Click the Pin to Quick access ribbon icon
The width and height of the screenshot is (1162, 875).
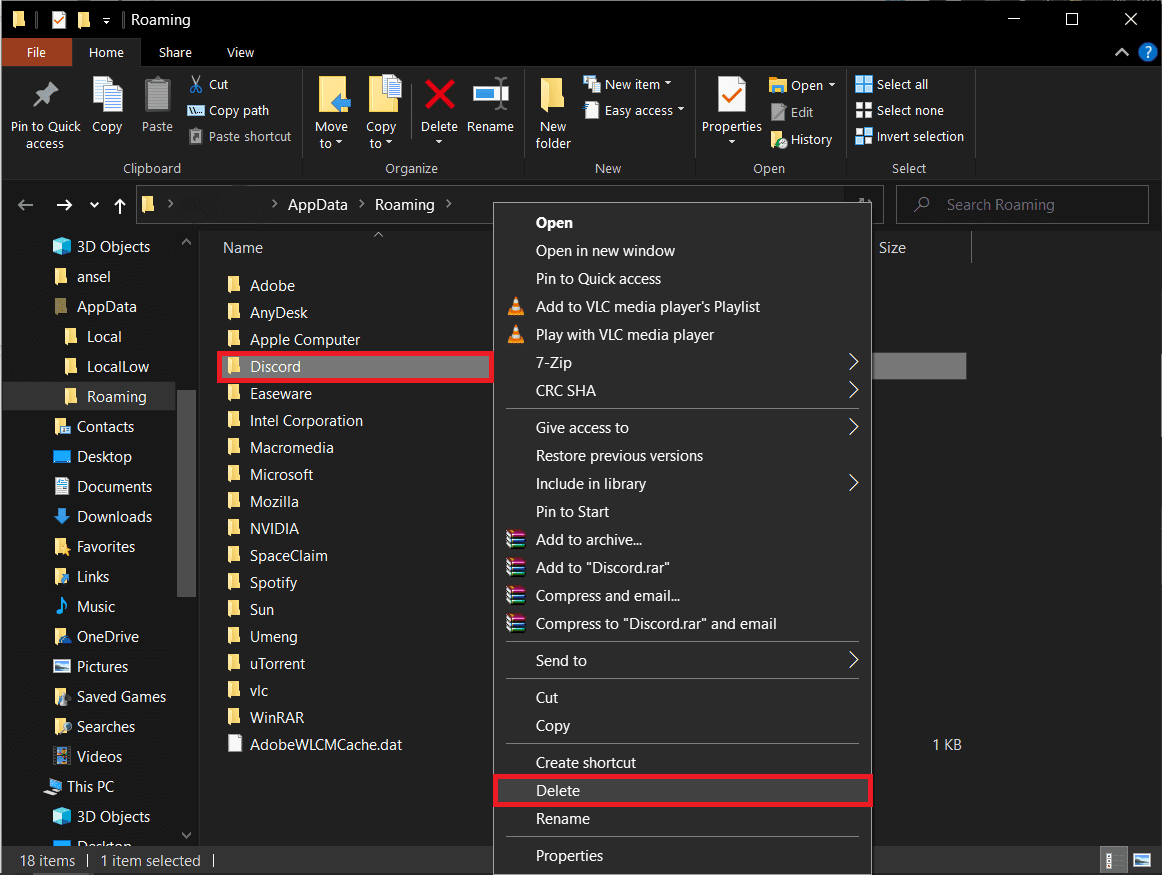pyautogui.click(x=45, y=97)
